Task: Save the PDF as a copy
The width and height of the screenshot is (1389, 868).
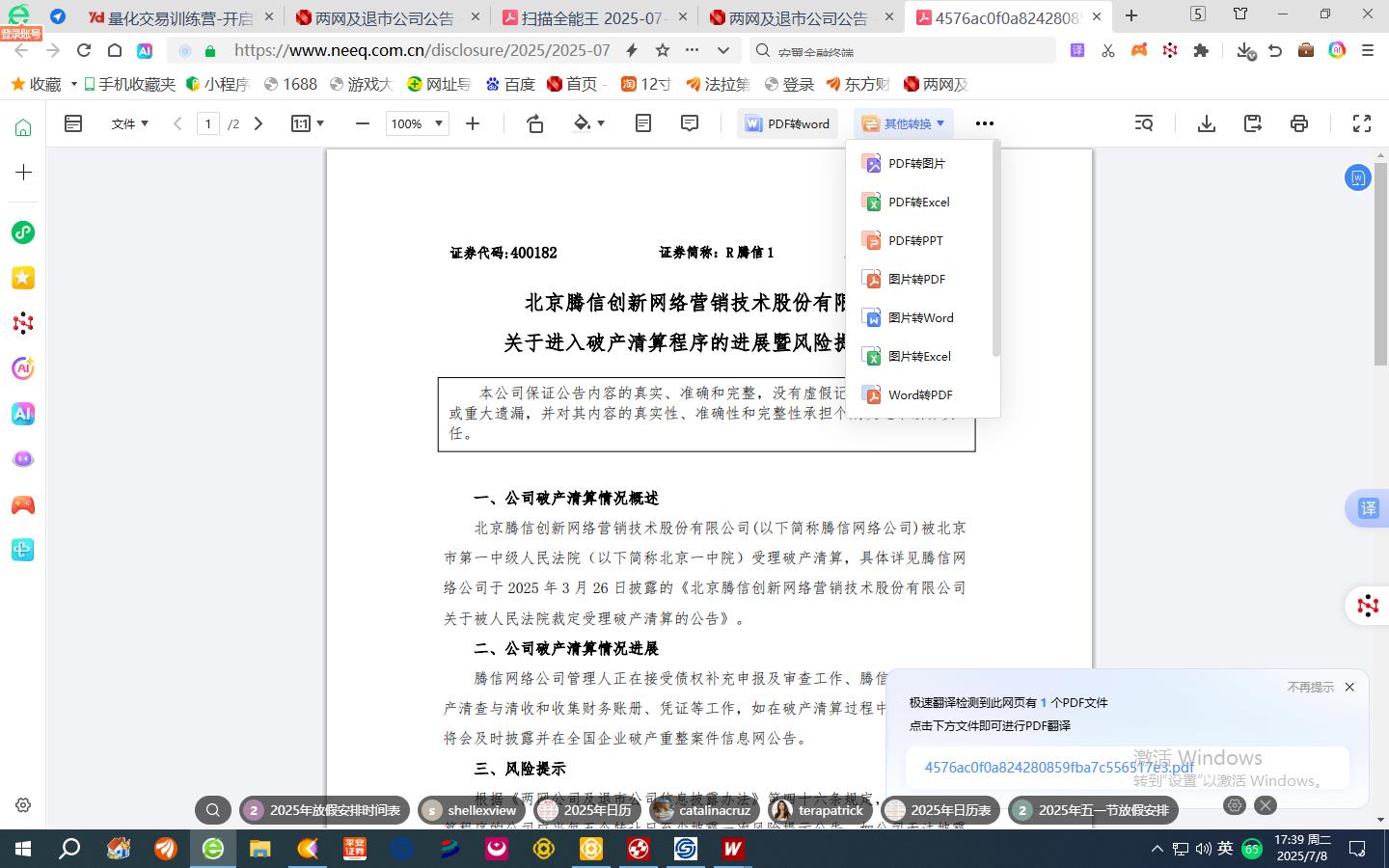Action: click(x=1253, y=123)
